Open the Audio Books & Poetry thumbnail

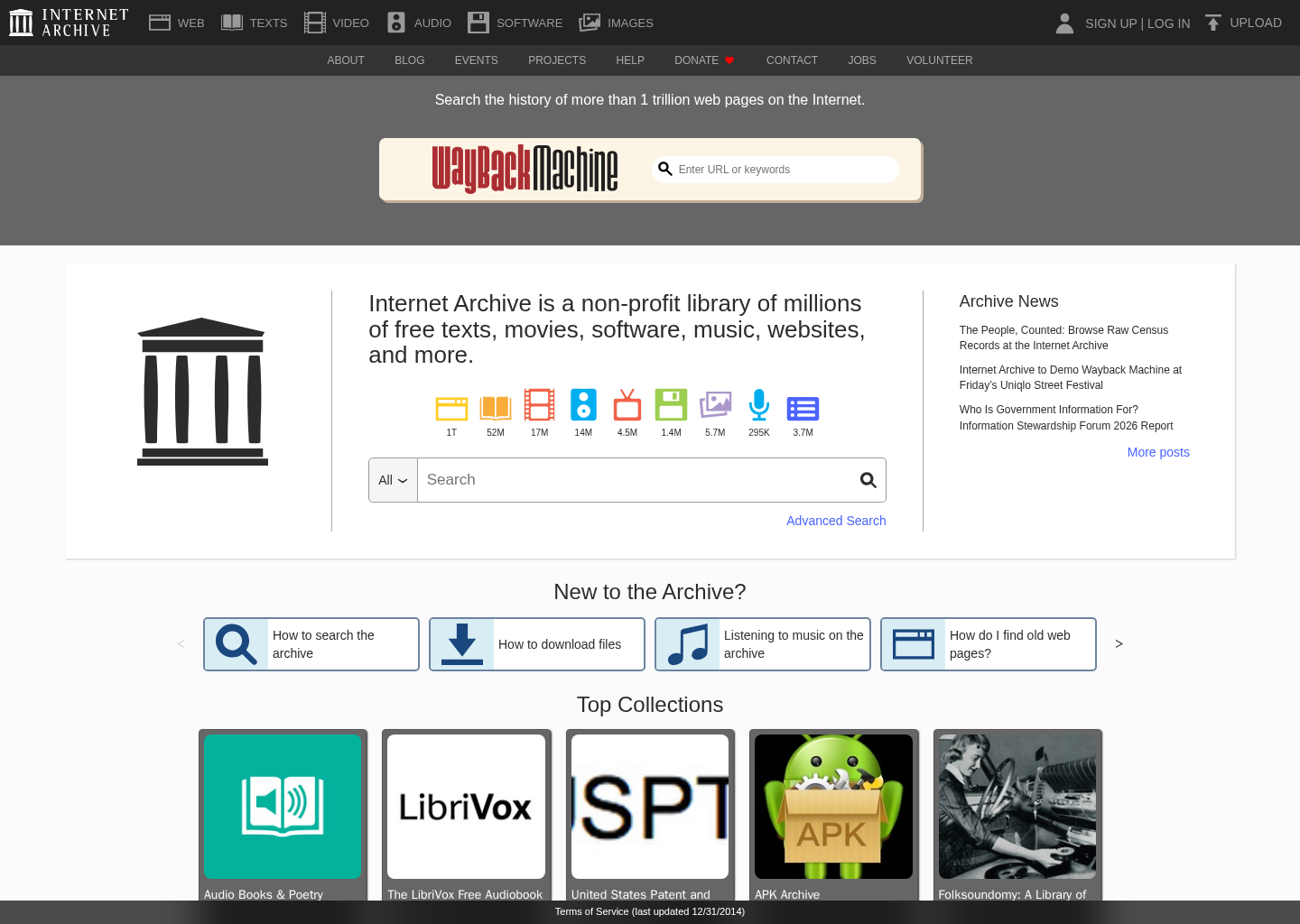283,807
